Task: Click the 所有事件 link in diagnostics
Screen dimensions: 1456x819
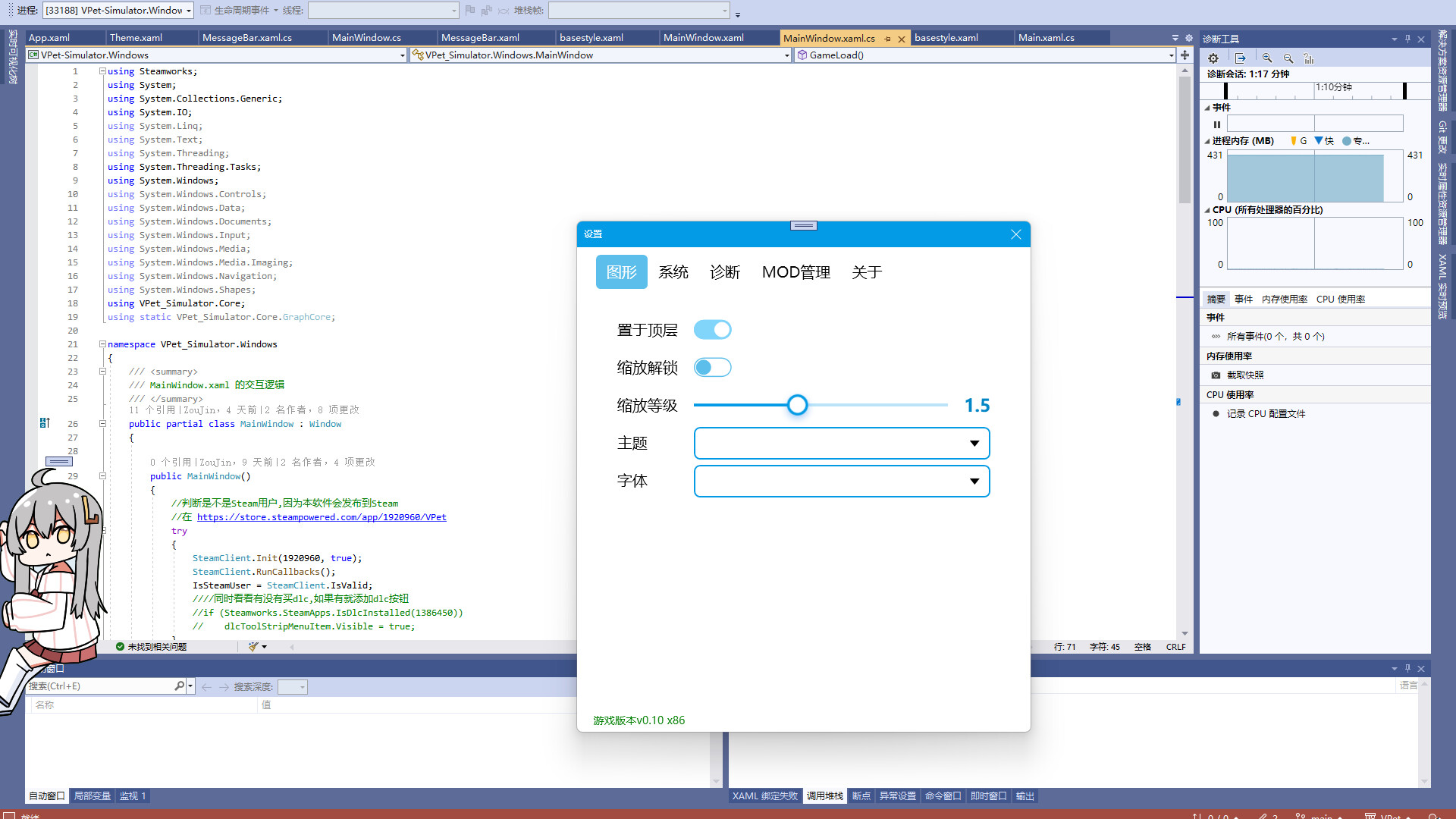Action: pos(1276,337)
